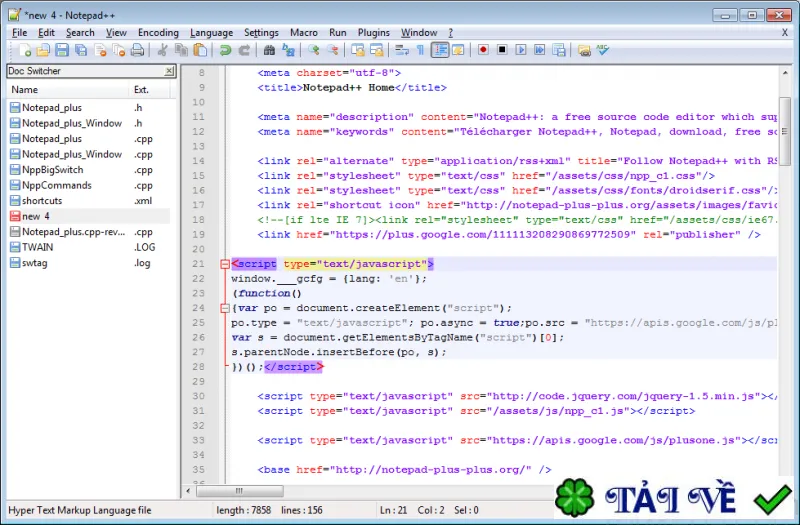Cut selection using scissors icon
This screenshot has height=525, width=800.
point(162,50)
